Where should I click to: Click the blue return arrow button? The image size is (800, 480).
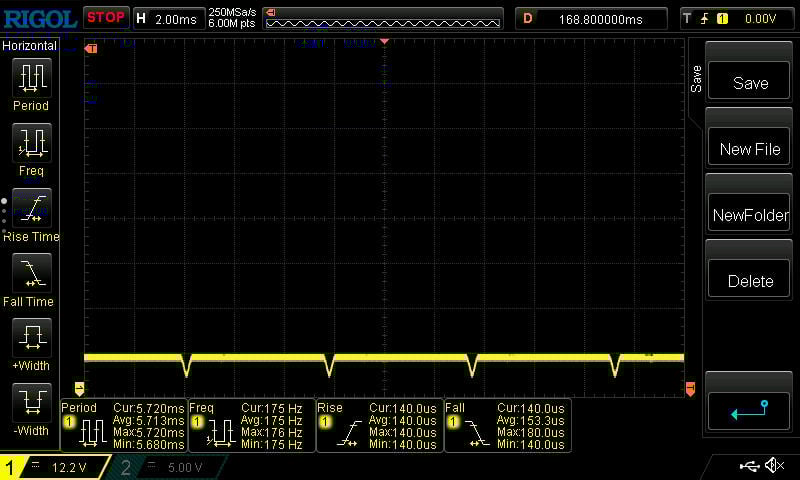coord(749,411)
